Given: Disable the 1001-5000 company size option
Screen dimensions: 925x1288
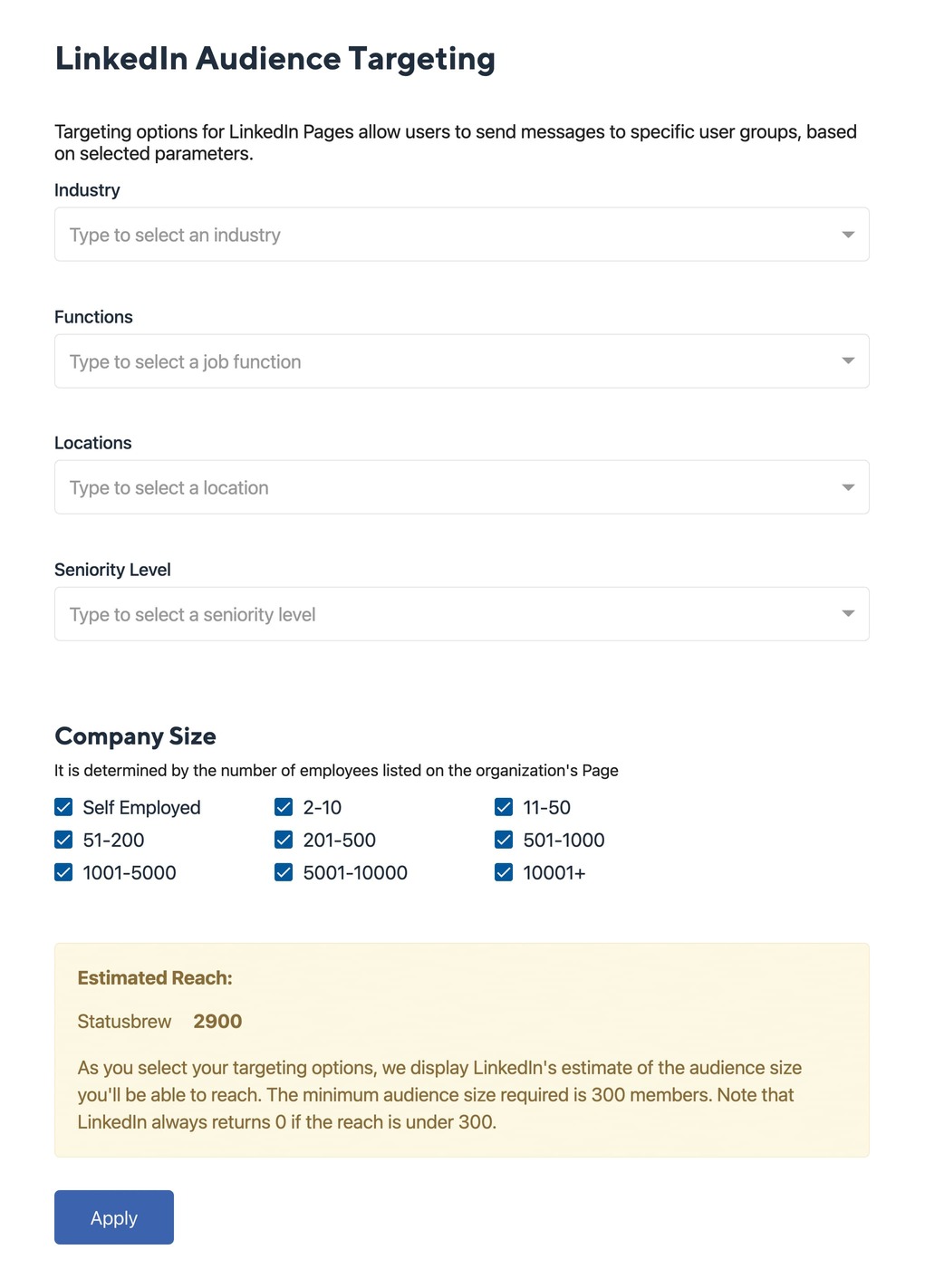Looking at the screenshot, I should [63, 872].
